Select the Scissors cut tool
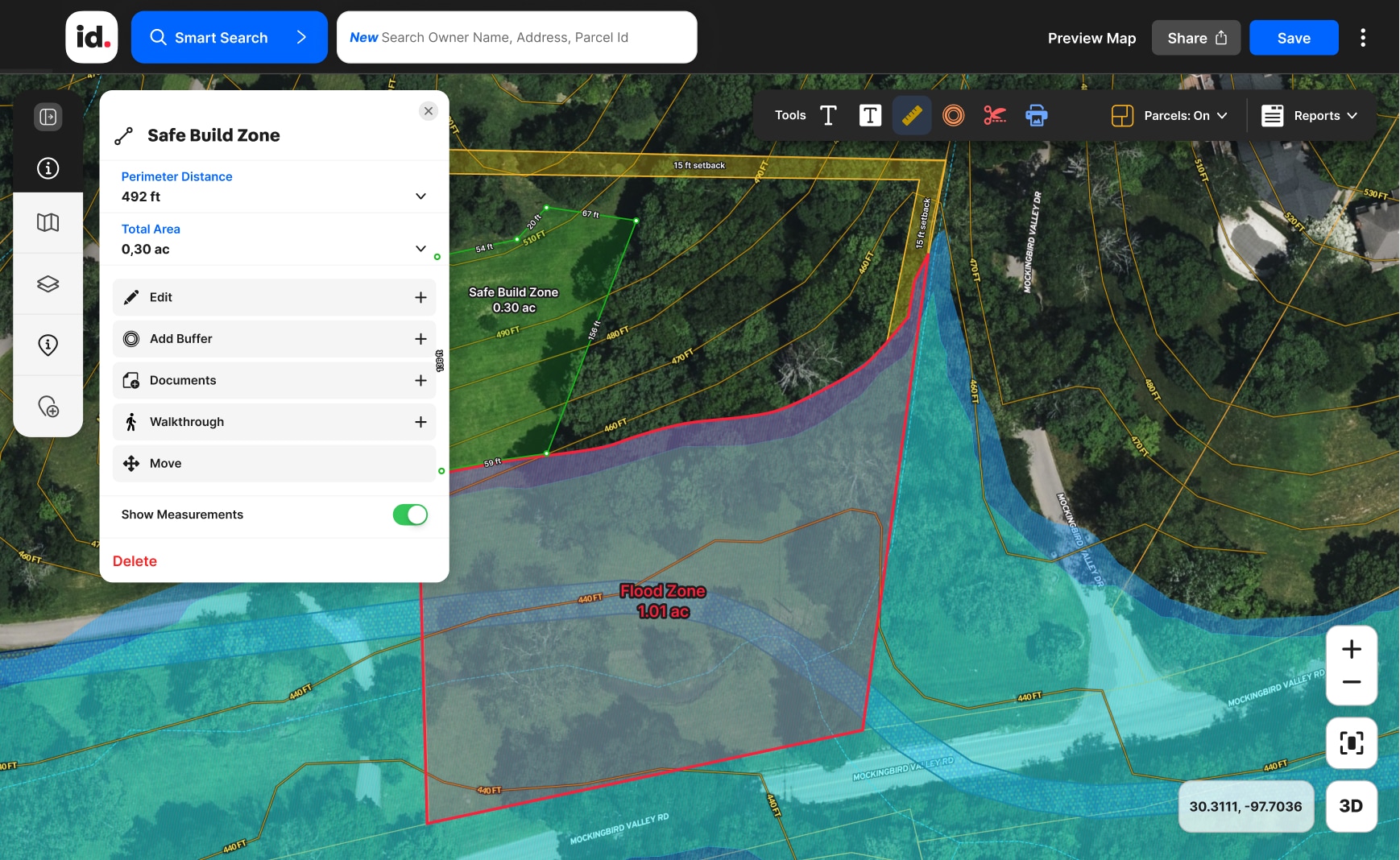The width and height of the screenshot is (1400, 860). 995,115
